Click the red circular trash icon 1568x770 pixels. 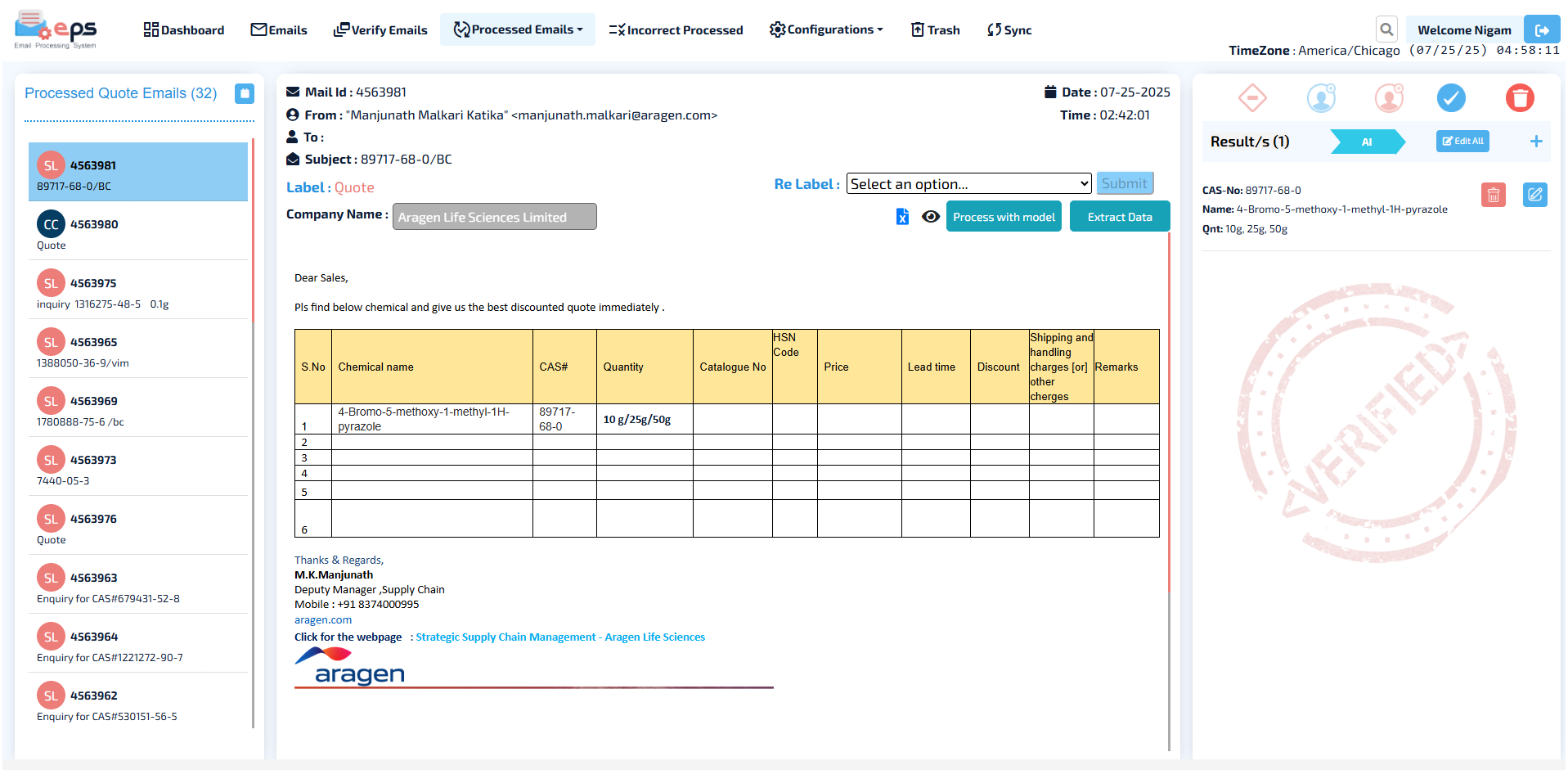[1519, 98]
